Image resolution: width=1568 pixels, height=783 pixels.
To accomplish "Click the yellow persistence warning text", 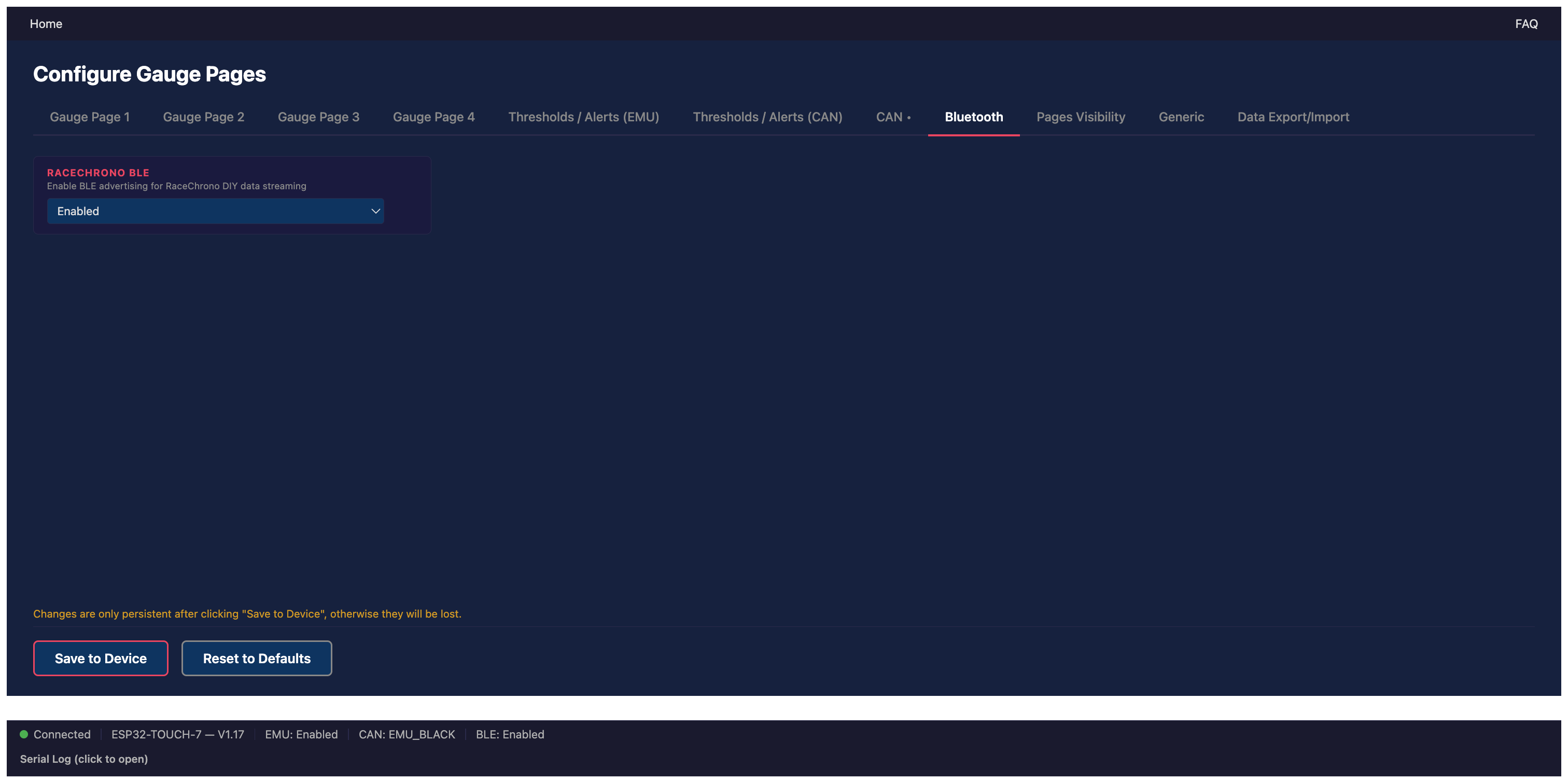I will [247, 614].
